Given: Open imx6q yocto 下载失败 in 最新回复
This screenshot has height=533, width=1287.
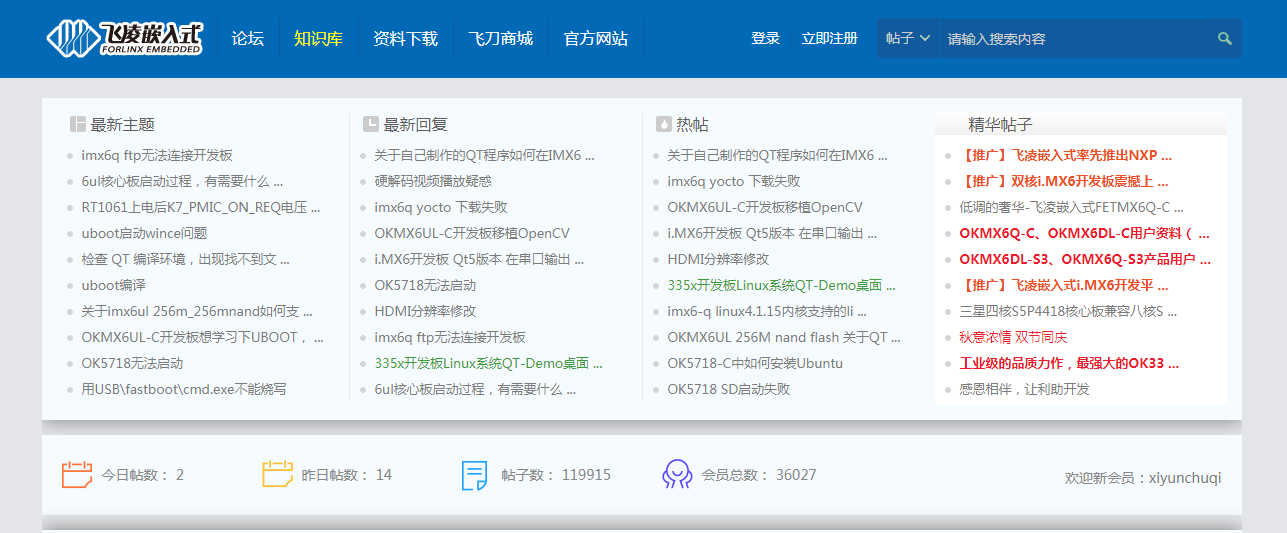Looking at the screenshot, I should tap(441, 207).
